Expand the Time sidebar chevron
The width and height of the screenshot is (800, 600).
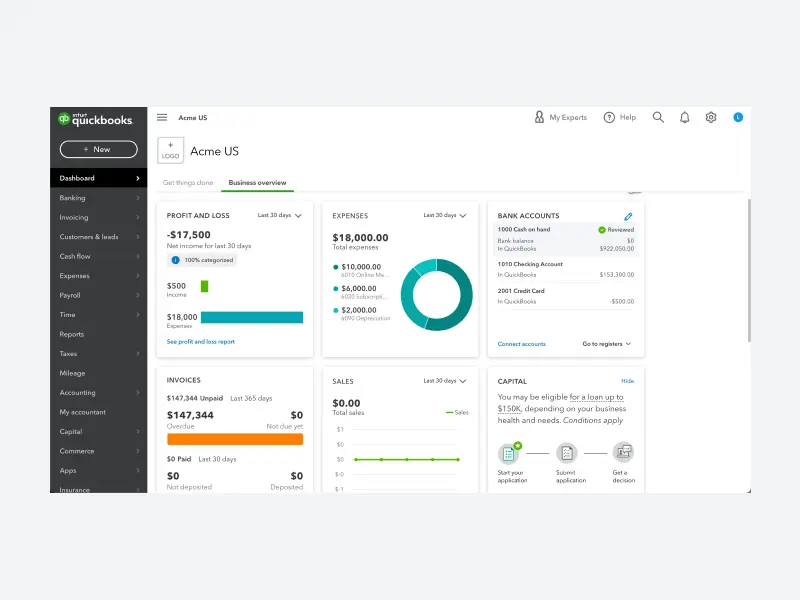(138, 315)
